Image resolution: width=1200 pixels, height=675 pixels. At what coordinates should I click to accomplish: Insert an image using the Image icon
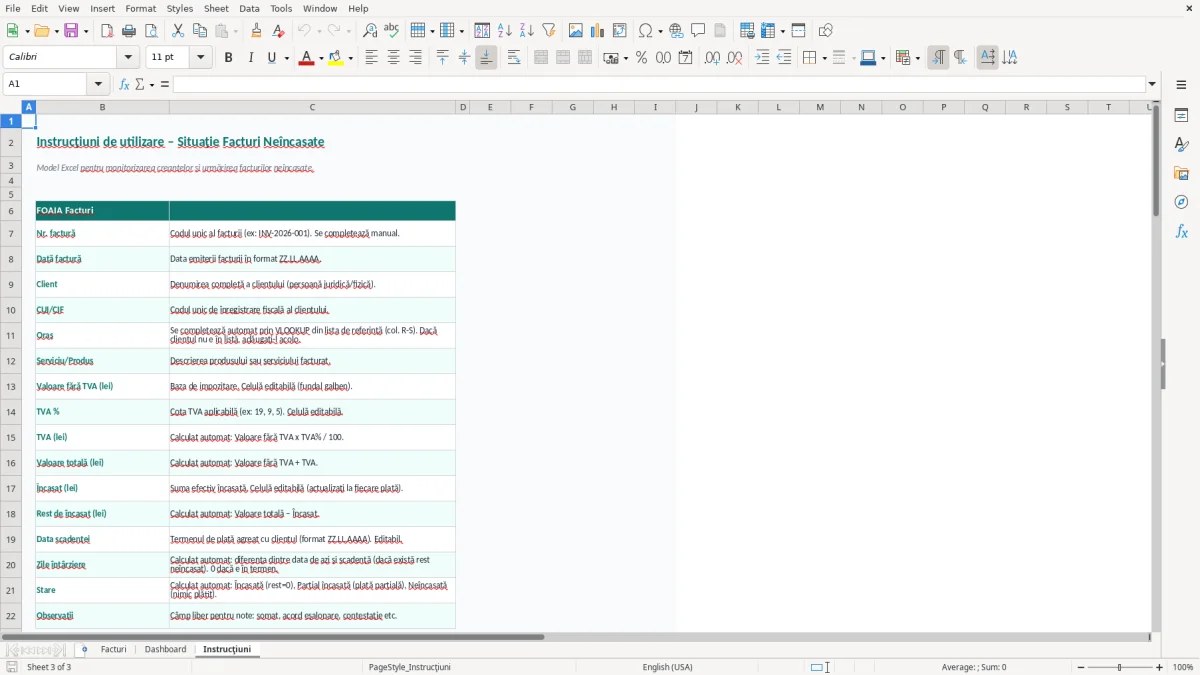(576, 31)
